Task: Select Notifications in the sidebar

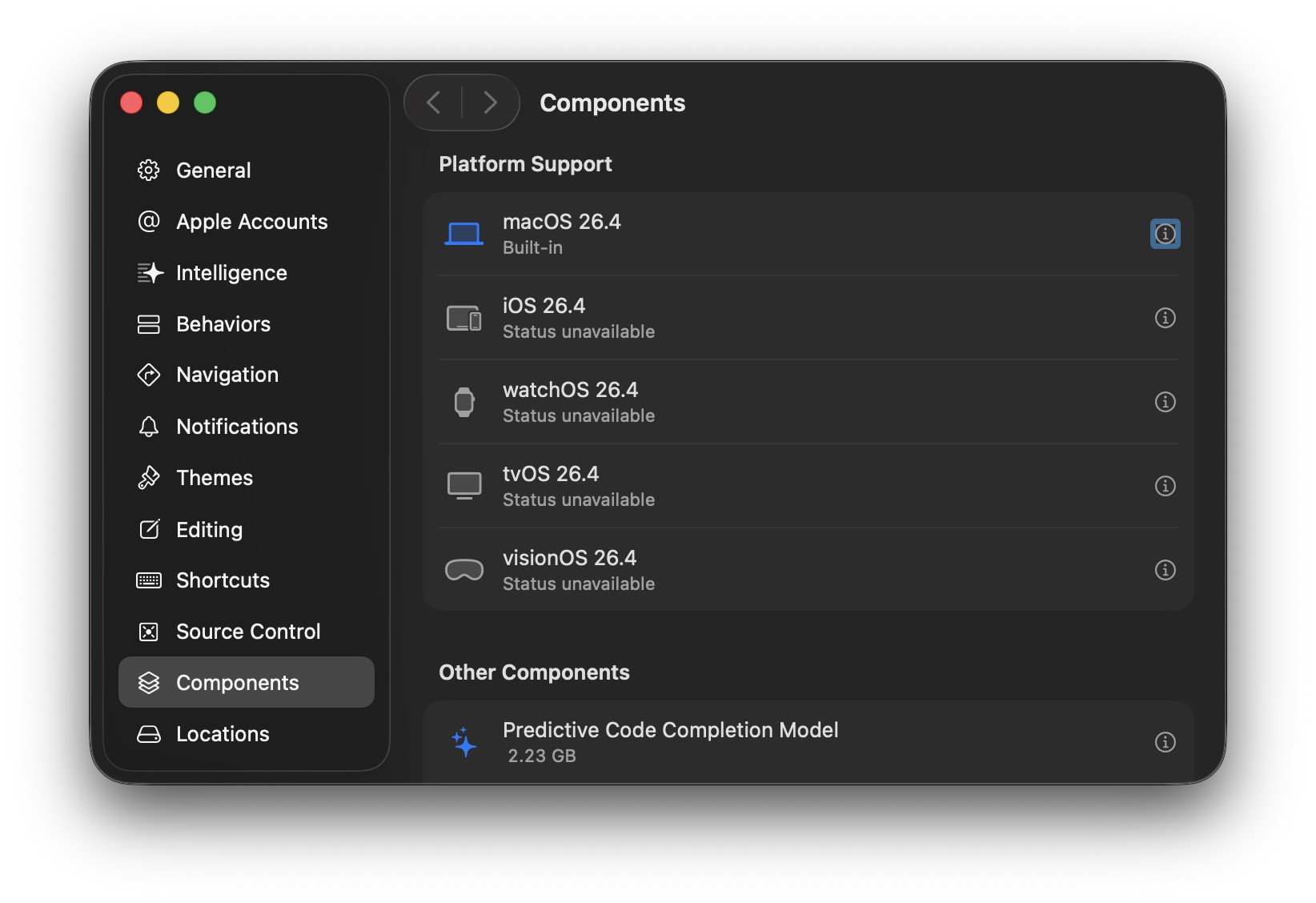Action: 247,427
